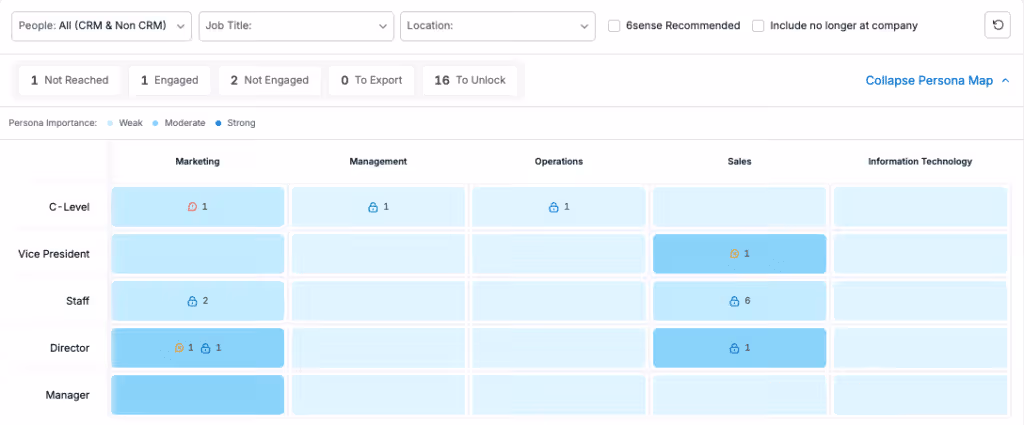Click the lock icon in Director Sales cell
The height and width of the screenshot is (425, 1024).
[x=734, y=348]
